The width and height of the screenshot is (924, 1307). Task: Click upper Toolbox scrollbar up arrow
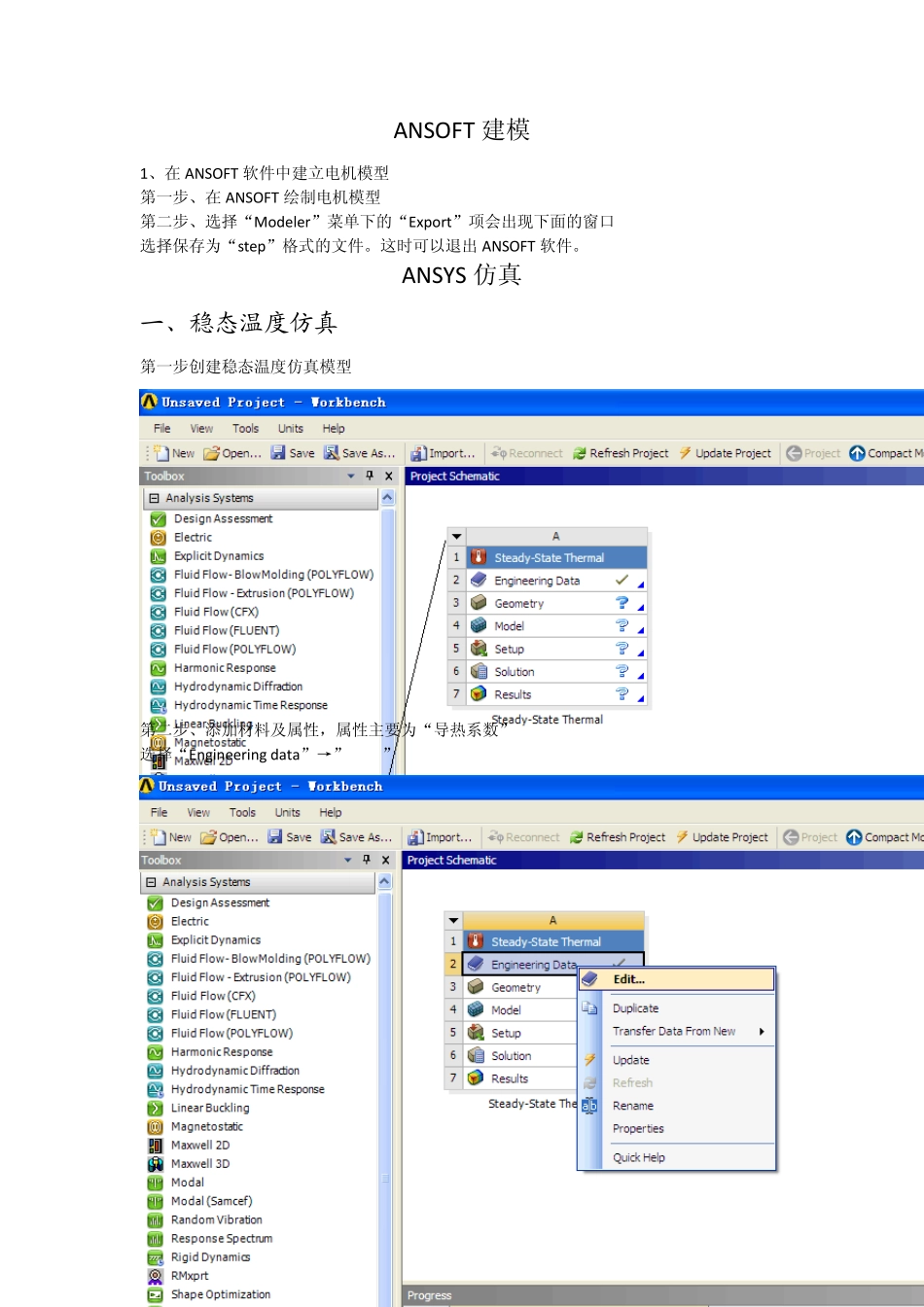coord(388,498)
